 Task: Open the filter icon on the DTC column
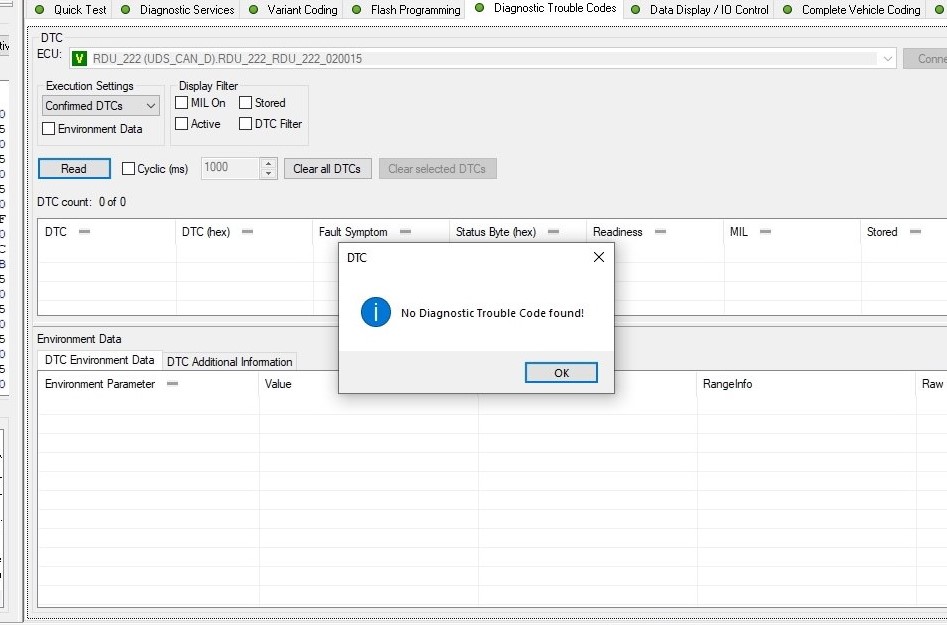85,231
